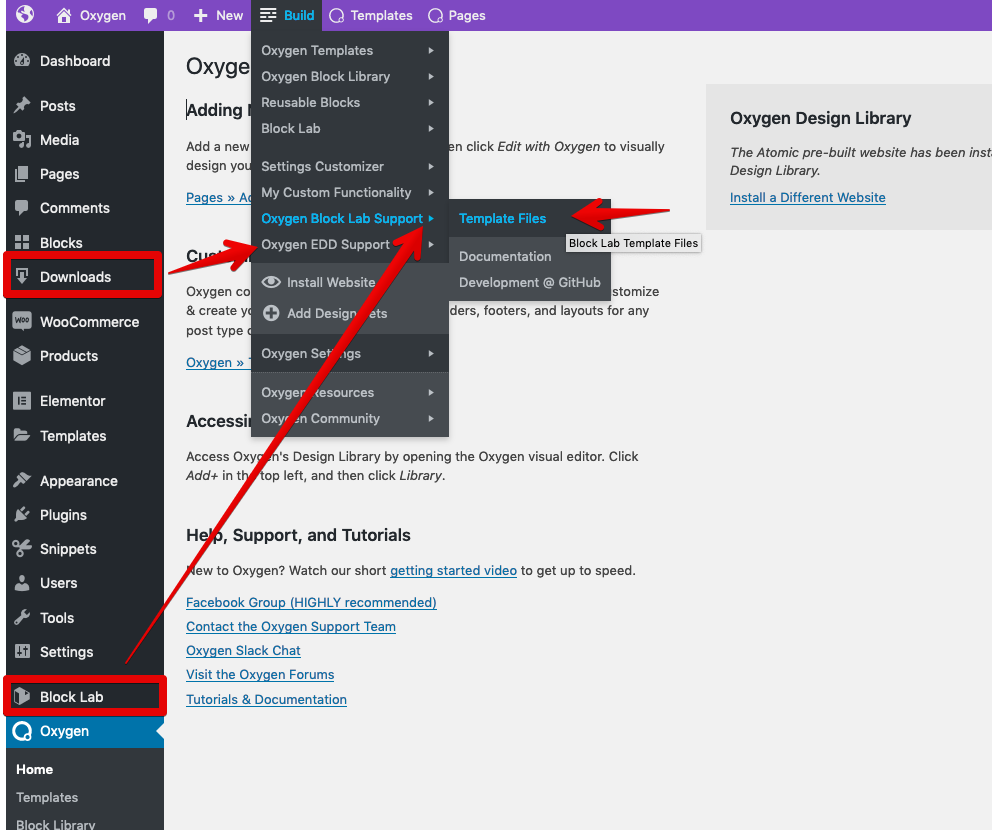Click the plus New icon in admin bar
Screen dimensions: 992x830
(201, 16)
